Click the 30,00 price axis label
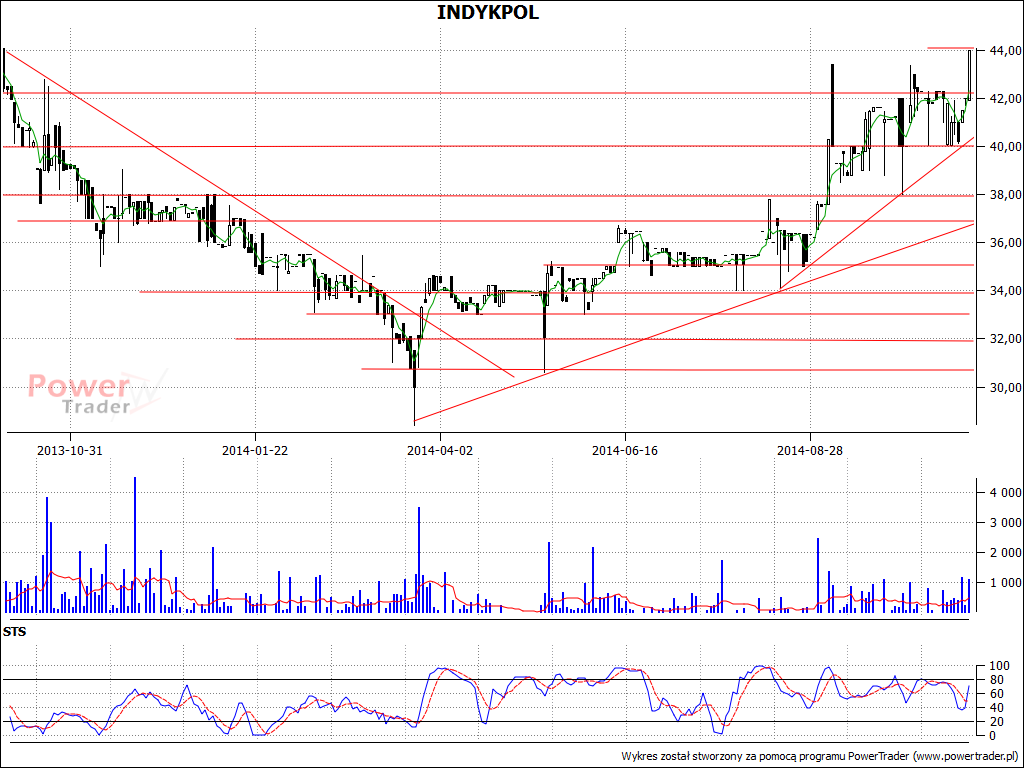 pos(1005,387)
